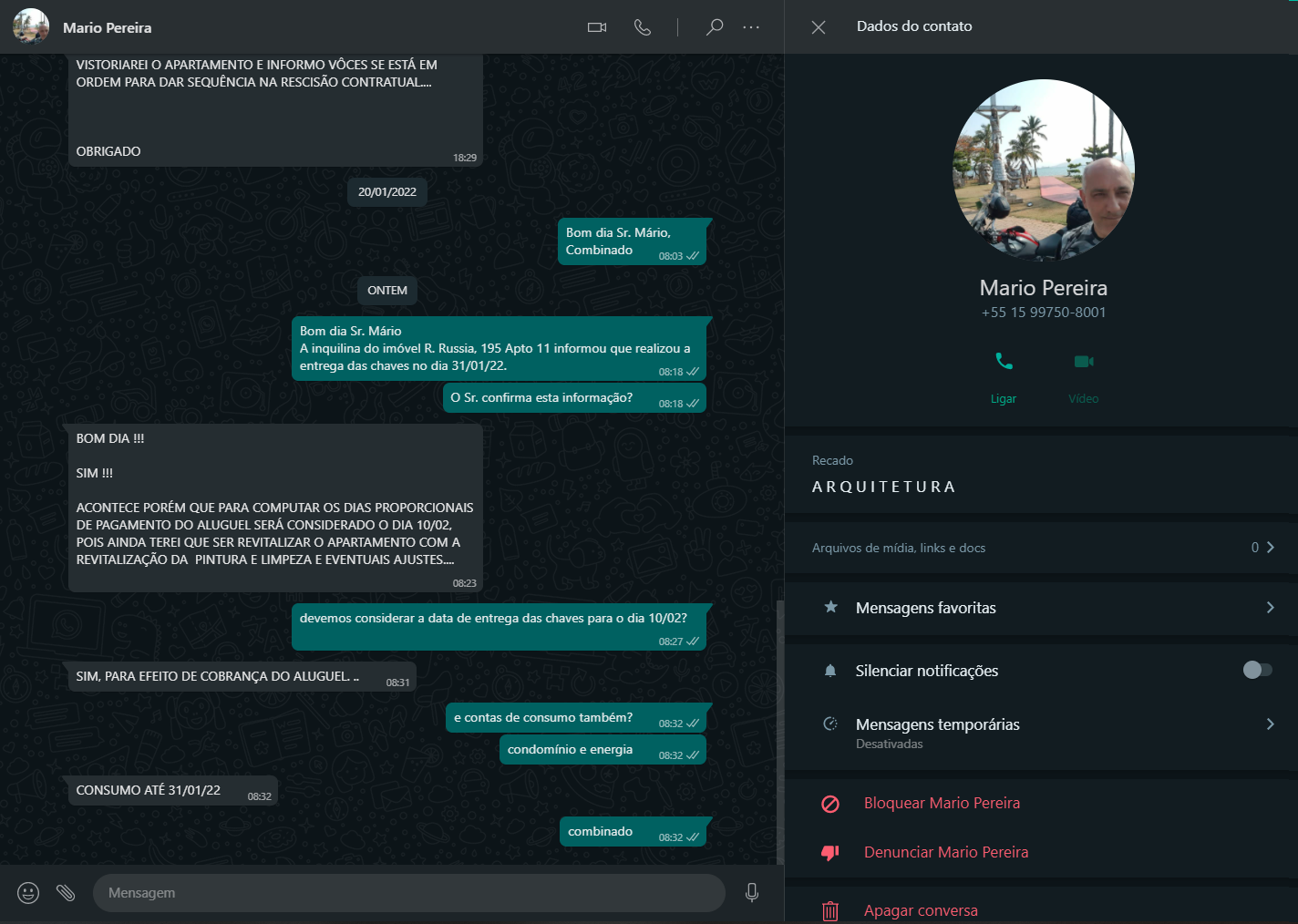1298x924 pixels.
Task: Open Mario Pereira's large profile photo
Action: [x=1044, y=170]
